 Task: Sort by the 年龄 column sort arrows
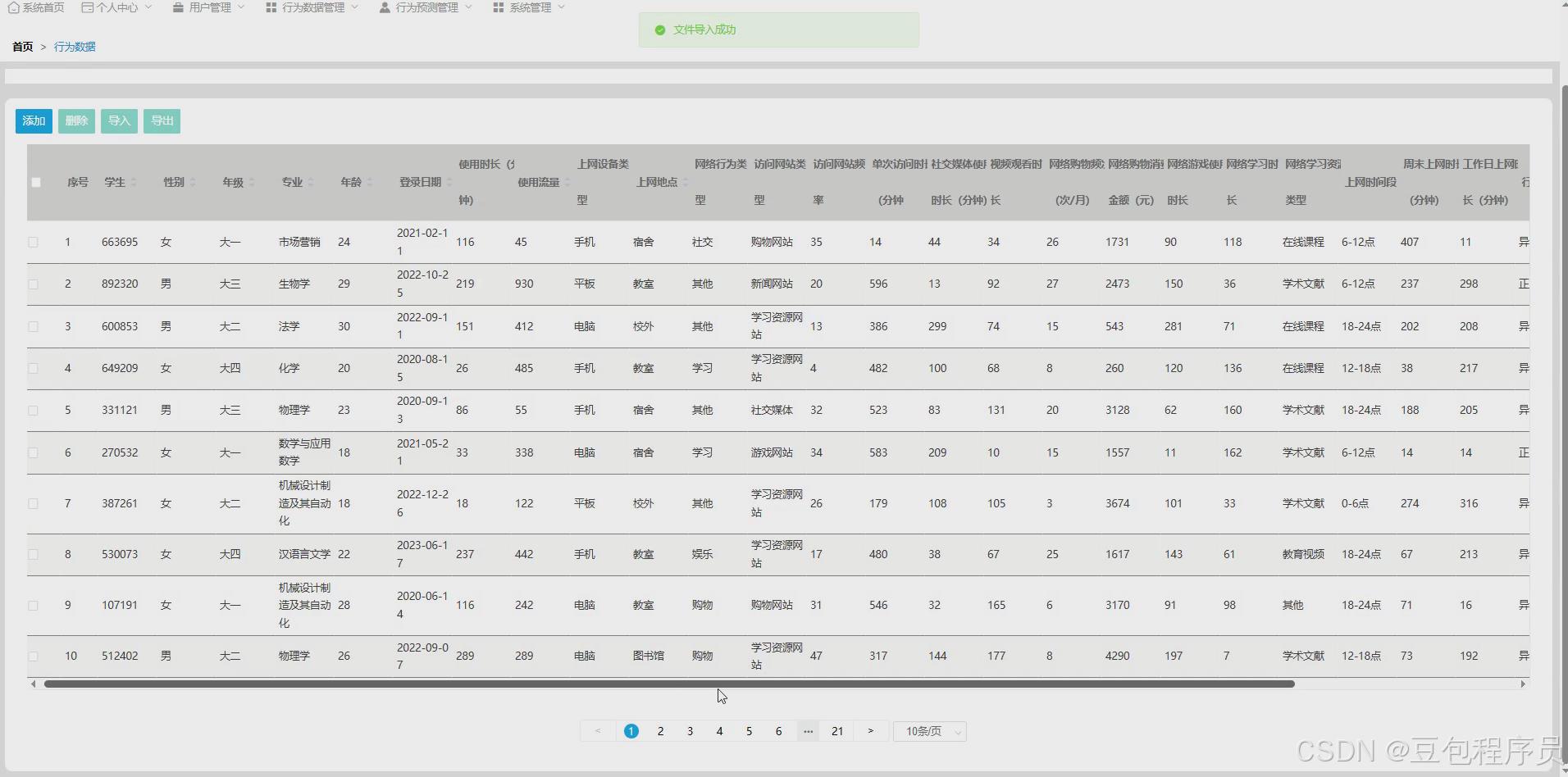coord(370,182)
